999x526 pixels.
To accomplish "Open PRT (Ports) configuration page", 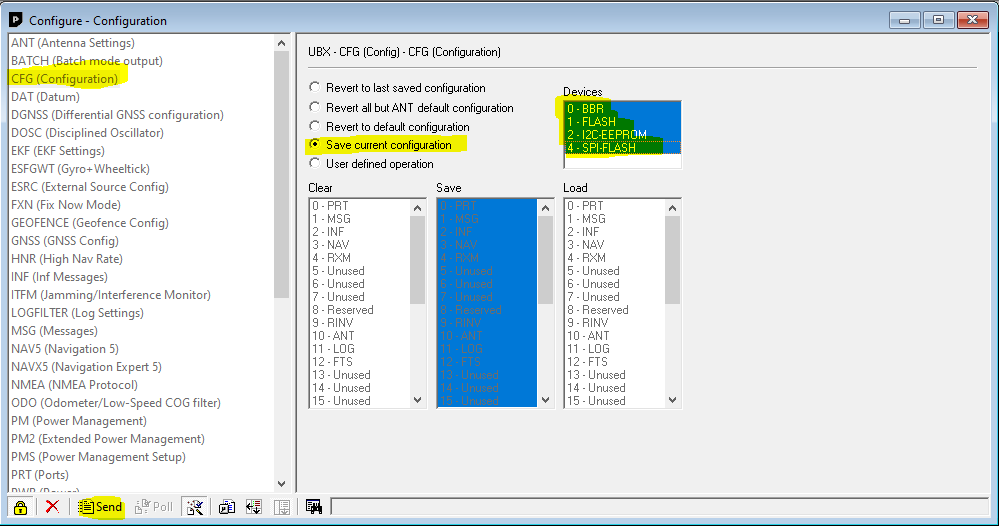I will (40, 474).
